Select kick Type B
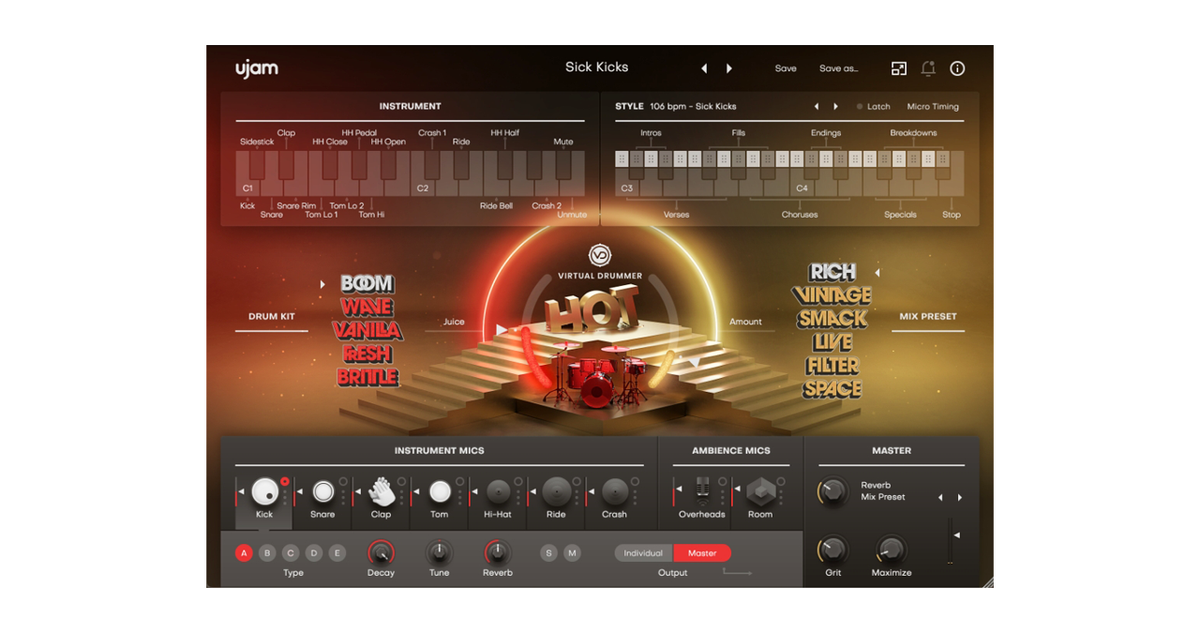The width and height of the screenshot is (1200, 633). (267, 553)
